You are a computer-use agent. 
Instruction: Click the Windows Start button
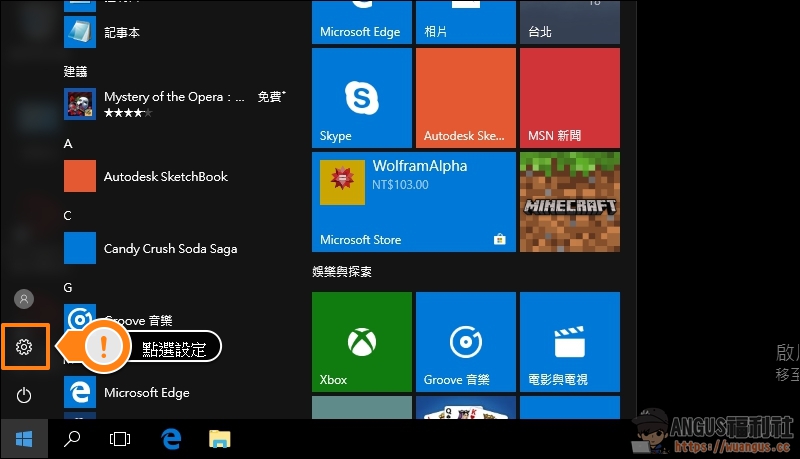(25, 438)
